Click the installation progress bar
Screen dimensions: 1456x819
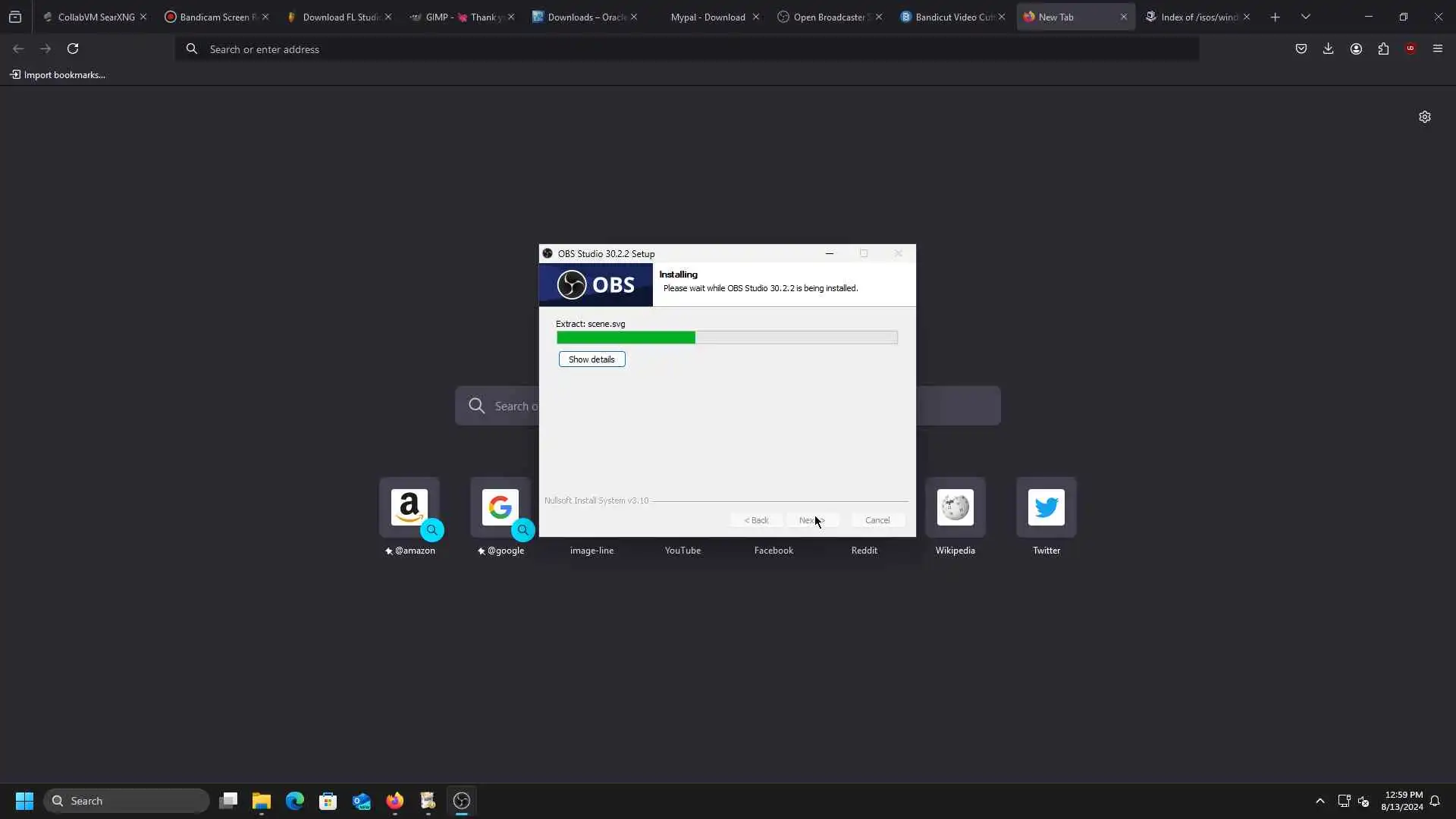coord(726,337)
